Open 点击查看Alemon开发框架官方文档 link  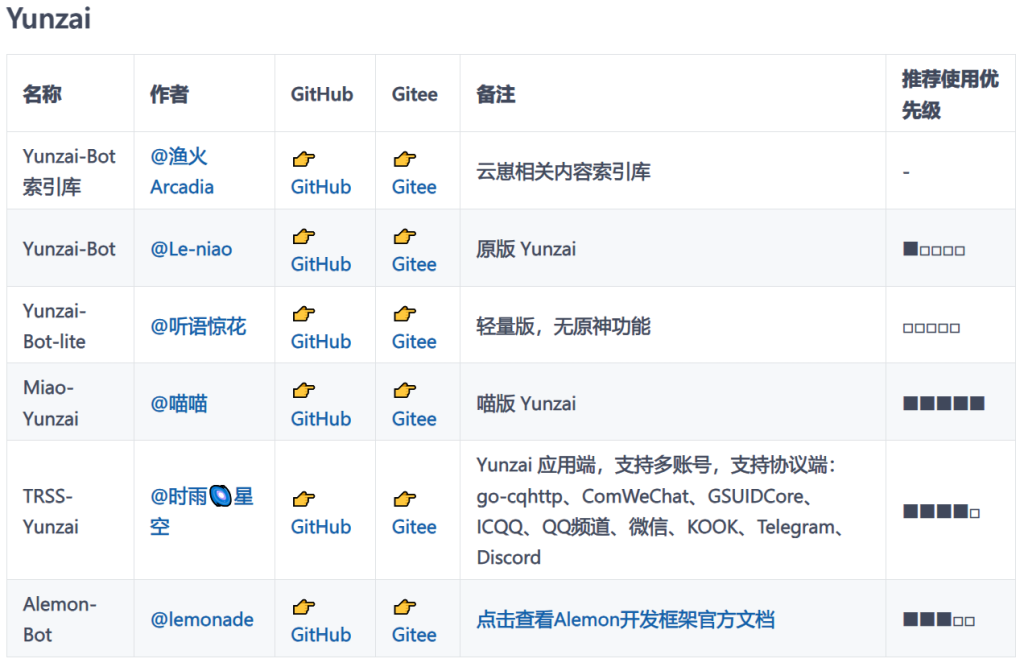625,620
